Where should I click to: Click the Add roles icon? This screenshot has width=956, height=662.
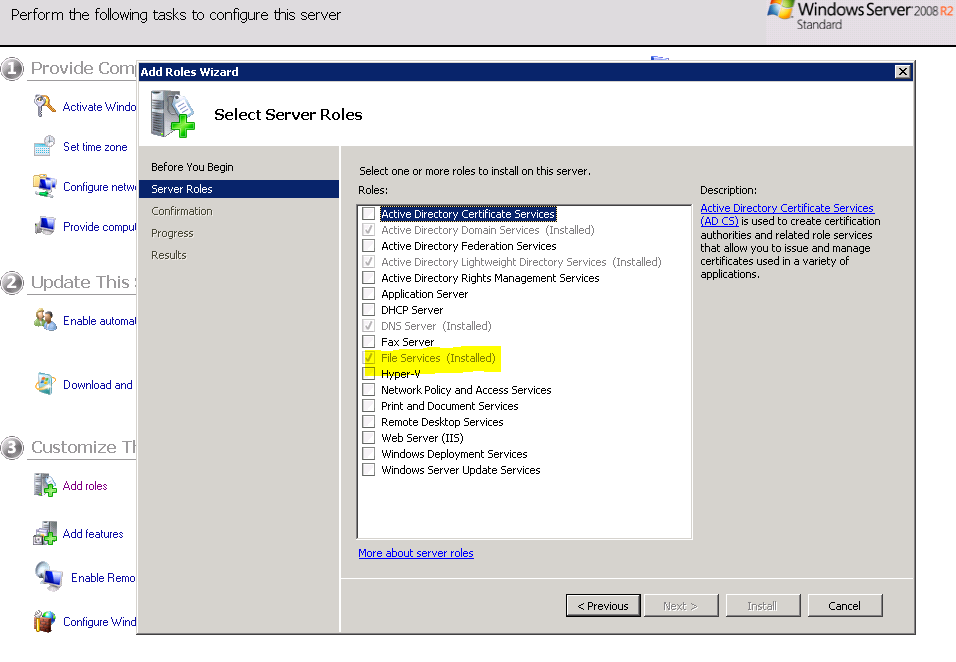pos(44,486)
